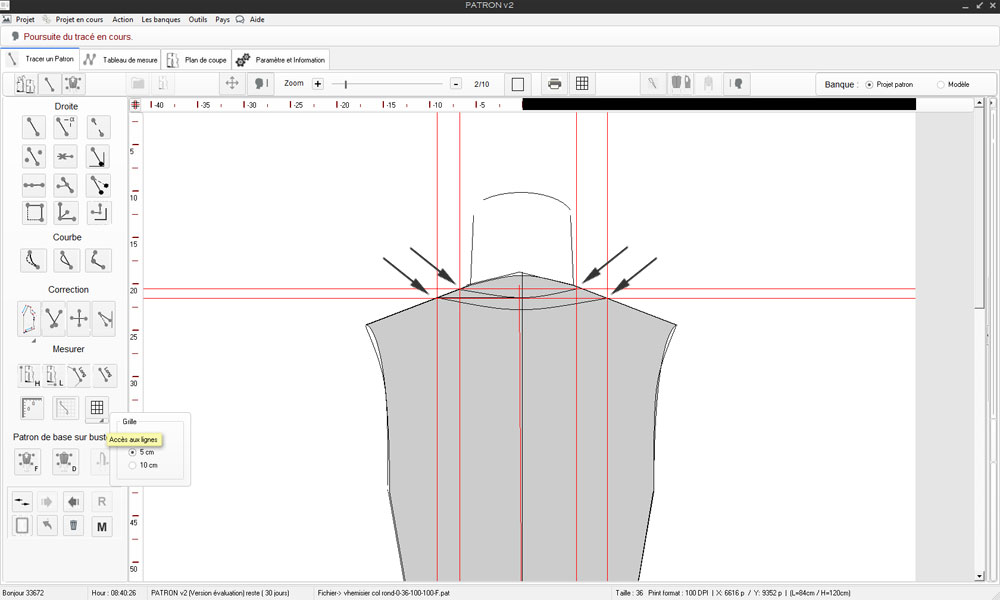
Task: Select the rectangle tool in the Droite section
Action: (34, 212)
